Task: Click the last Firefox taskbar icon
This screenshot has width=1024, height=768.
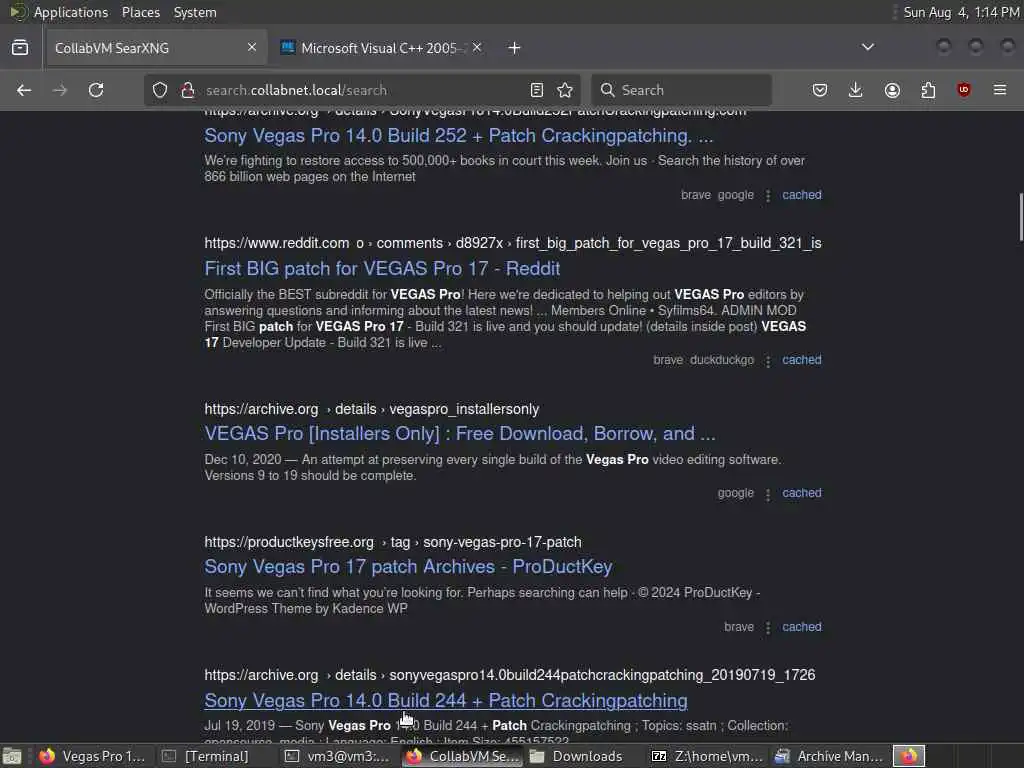Action: click(x=909, y=756)
